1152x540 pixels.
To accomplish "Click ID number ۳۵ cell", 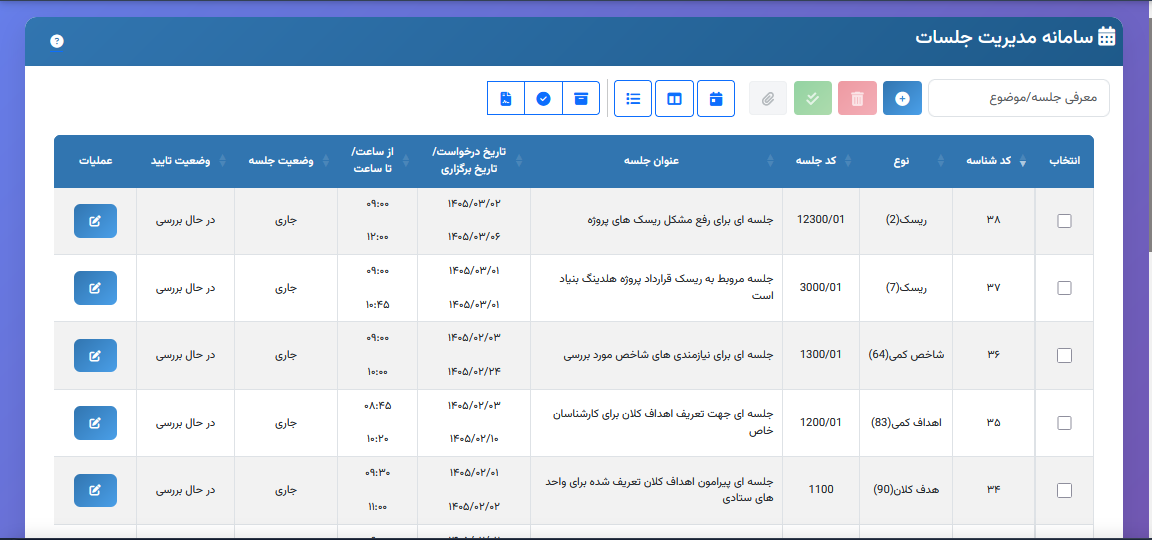I will [993, 423].
